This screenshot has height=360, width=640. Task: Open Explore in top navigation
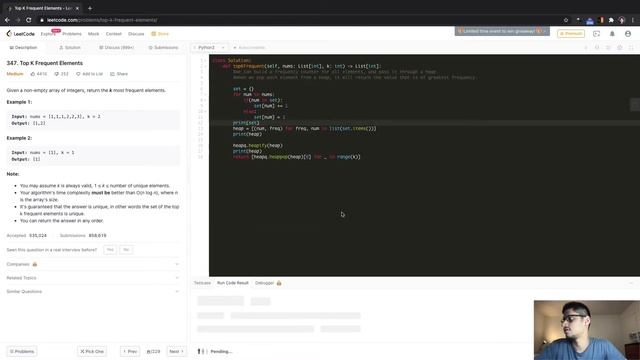[48, 34]
